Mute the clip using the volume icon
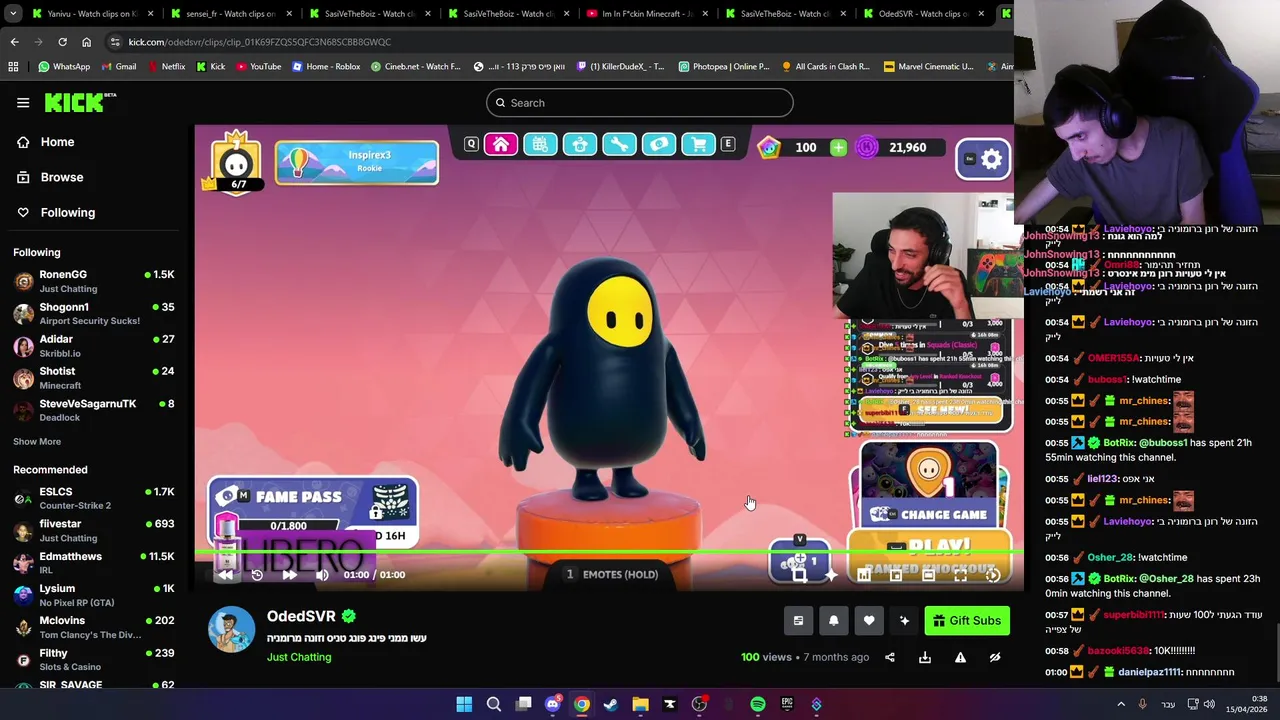This screenshot has height=720, width=1280. coord(322,575)
